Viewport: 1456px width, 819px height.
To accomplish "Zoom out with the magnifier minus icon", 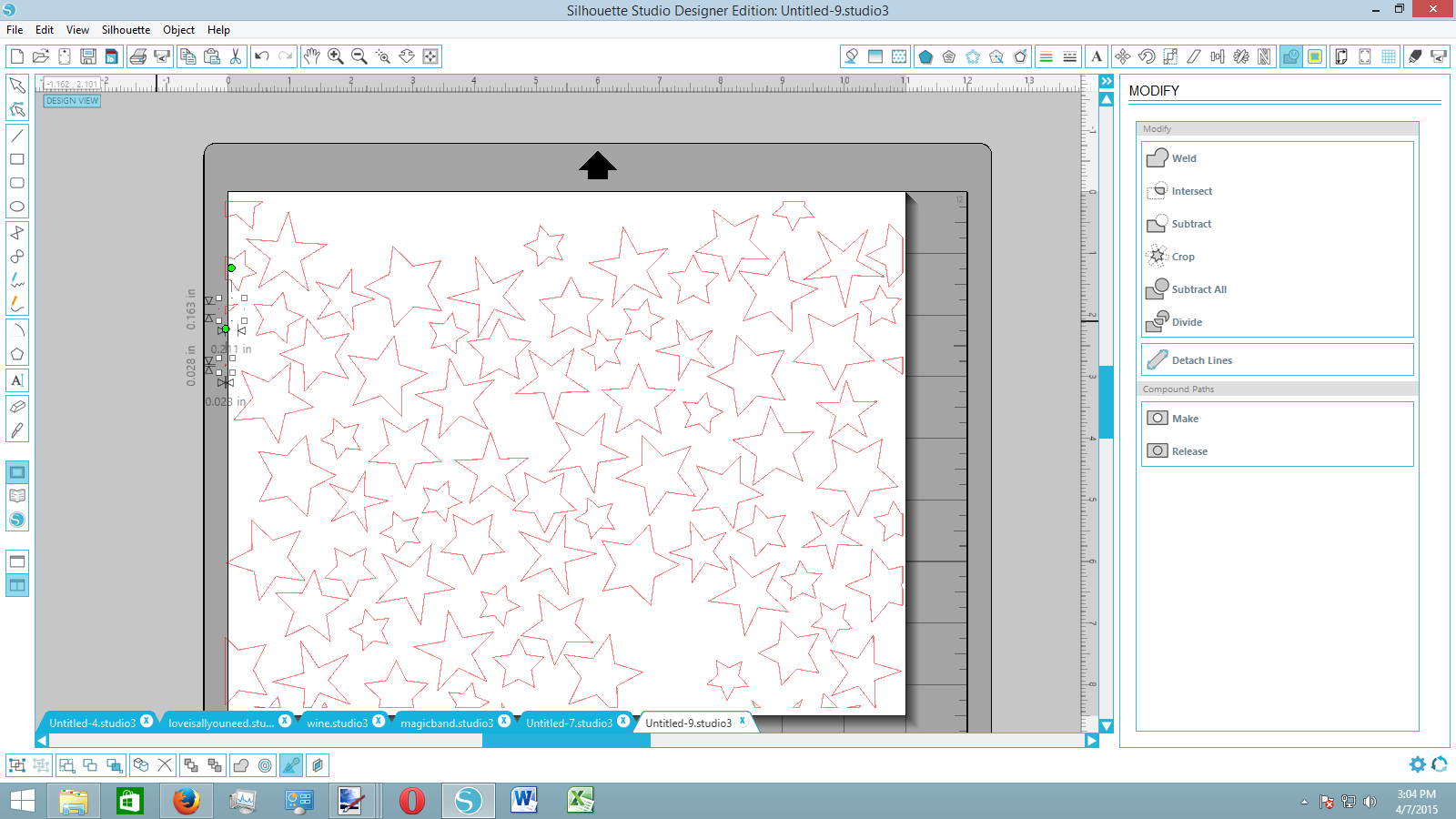I will click(359, 56).
